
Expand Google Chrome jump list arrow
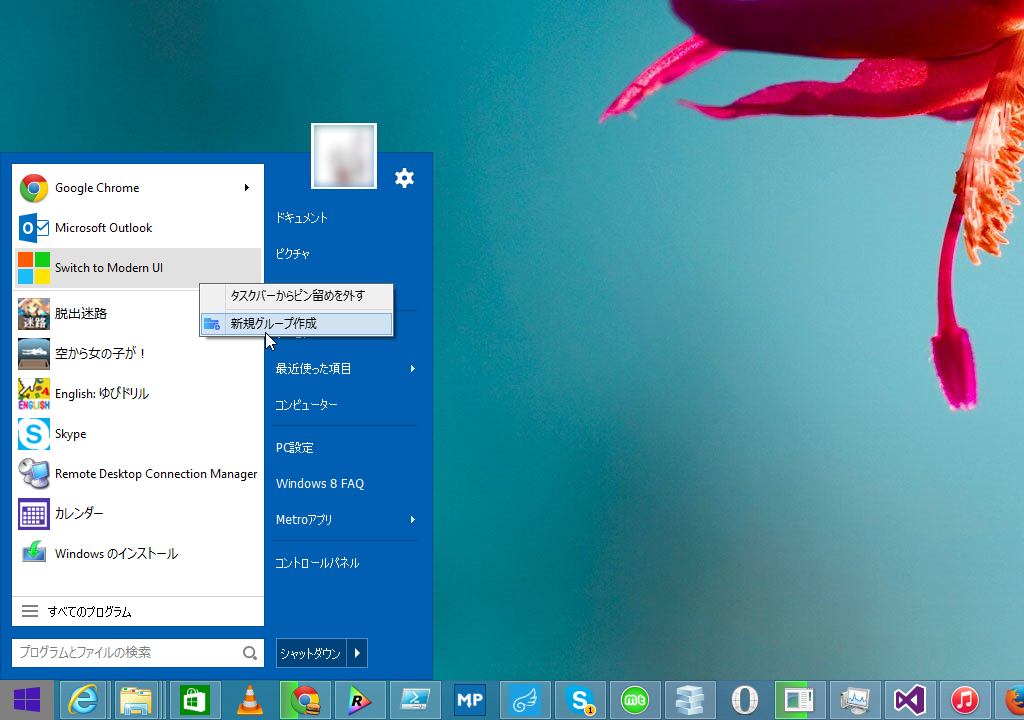click(x=247, y=188)
